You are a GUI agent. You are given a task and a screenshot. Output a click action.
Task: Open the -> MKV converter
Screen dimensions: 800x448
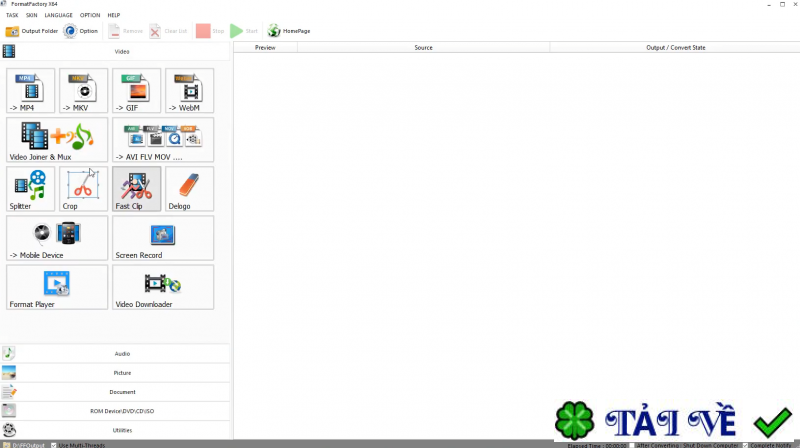(84, 90)
